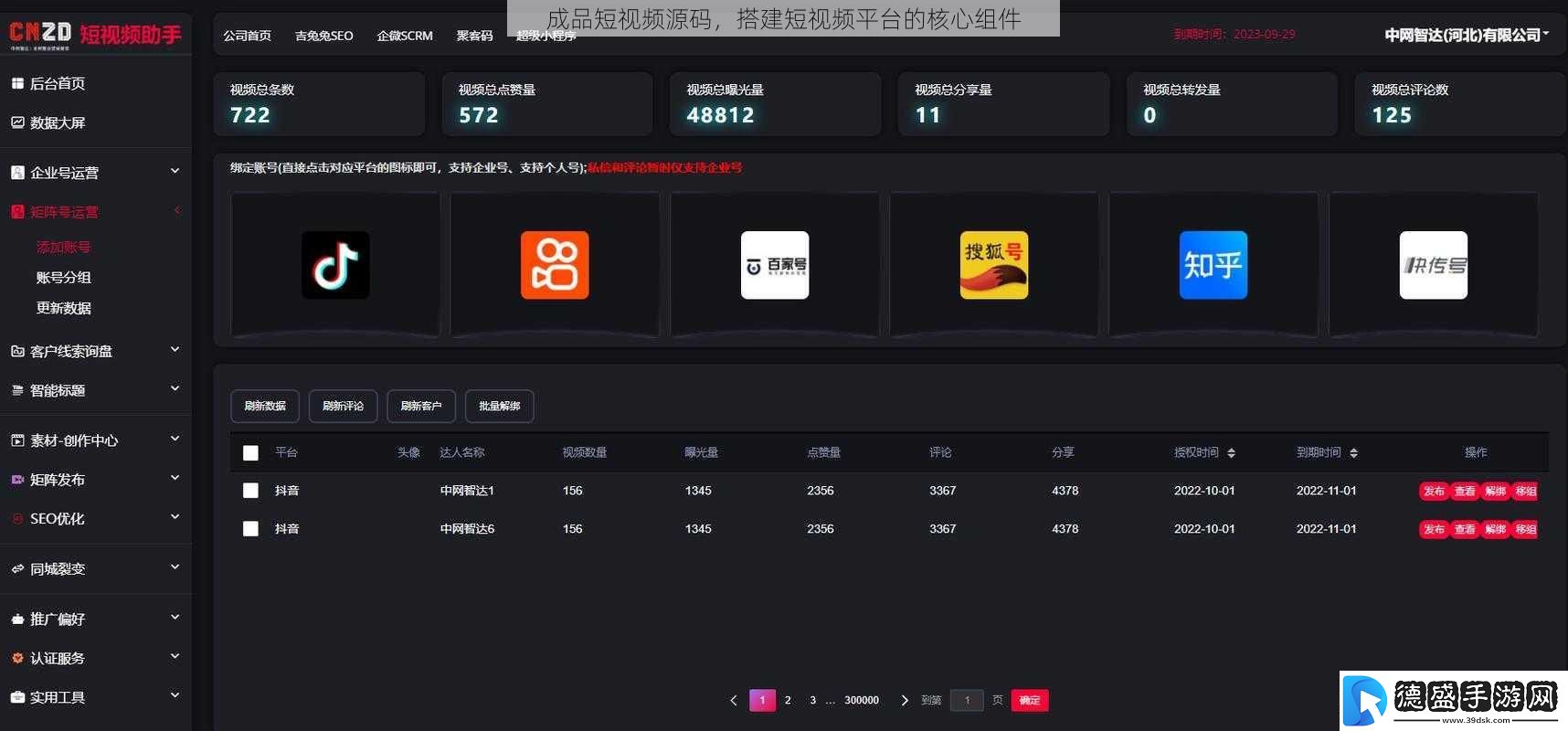The image size is (1568, 731).
Task: Click 查看 for the 中网智达1 row
Action: click(1465, 492)
